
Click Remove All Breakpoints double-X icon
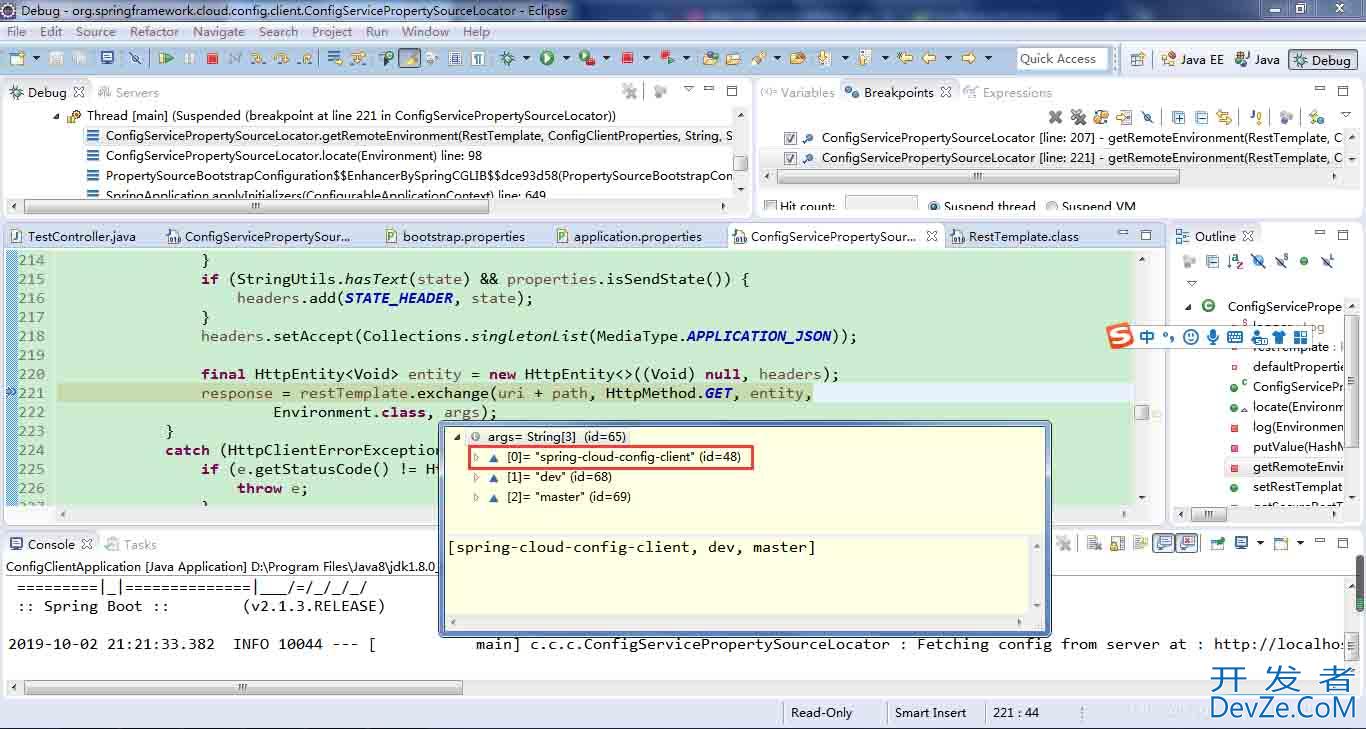tap(1078, 117)
